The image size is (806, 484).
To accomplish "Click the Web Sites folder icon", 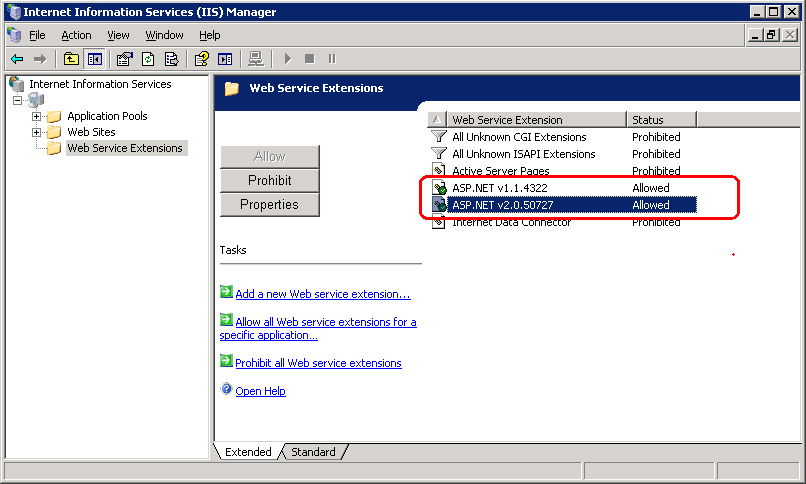I will [54, 132].
